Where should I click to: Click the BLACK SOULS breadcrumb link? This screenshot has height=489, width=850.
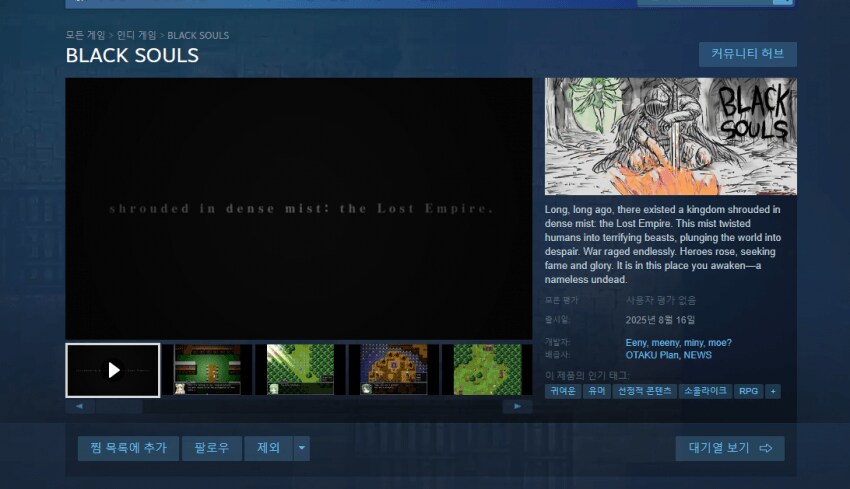198,35
